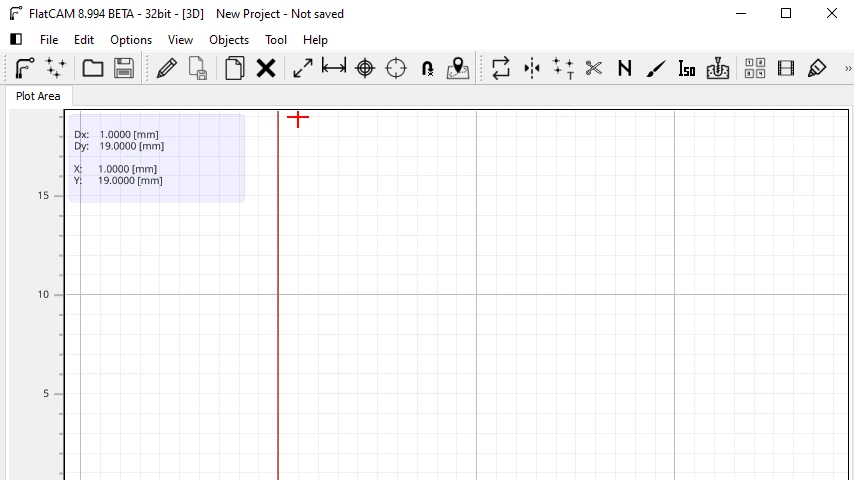The height and width of the screenshot is (480, 854).
Task: Click the Move to Origin circle icon
Action: (396, 68)
